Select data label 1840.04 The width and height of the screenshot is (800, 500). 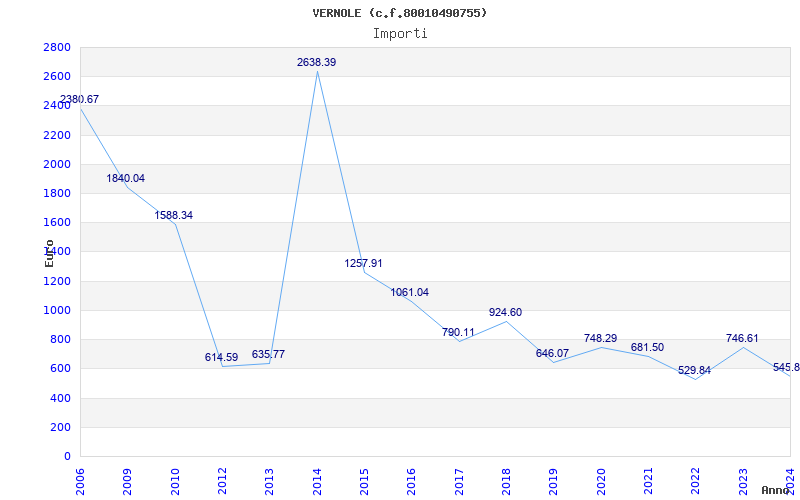[126, 179]
